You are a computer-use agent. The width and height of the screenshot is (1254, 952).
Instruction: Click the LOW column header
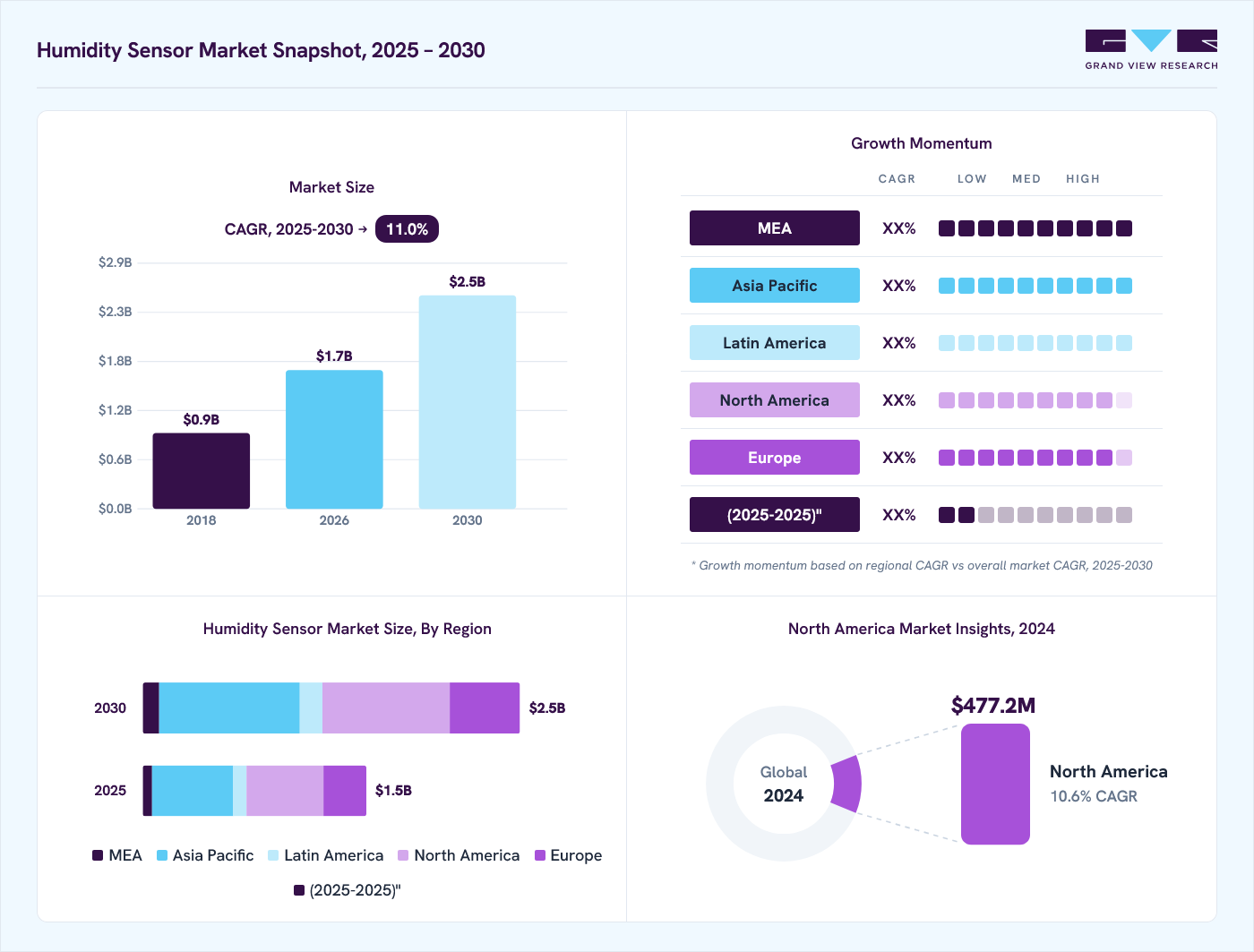(x=972, y=179)
